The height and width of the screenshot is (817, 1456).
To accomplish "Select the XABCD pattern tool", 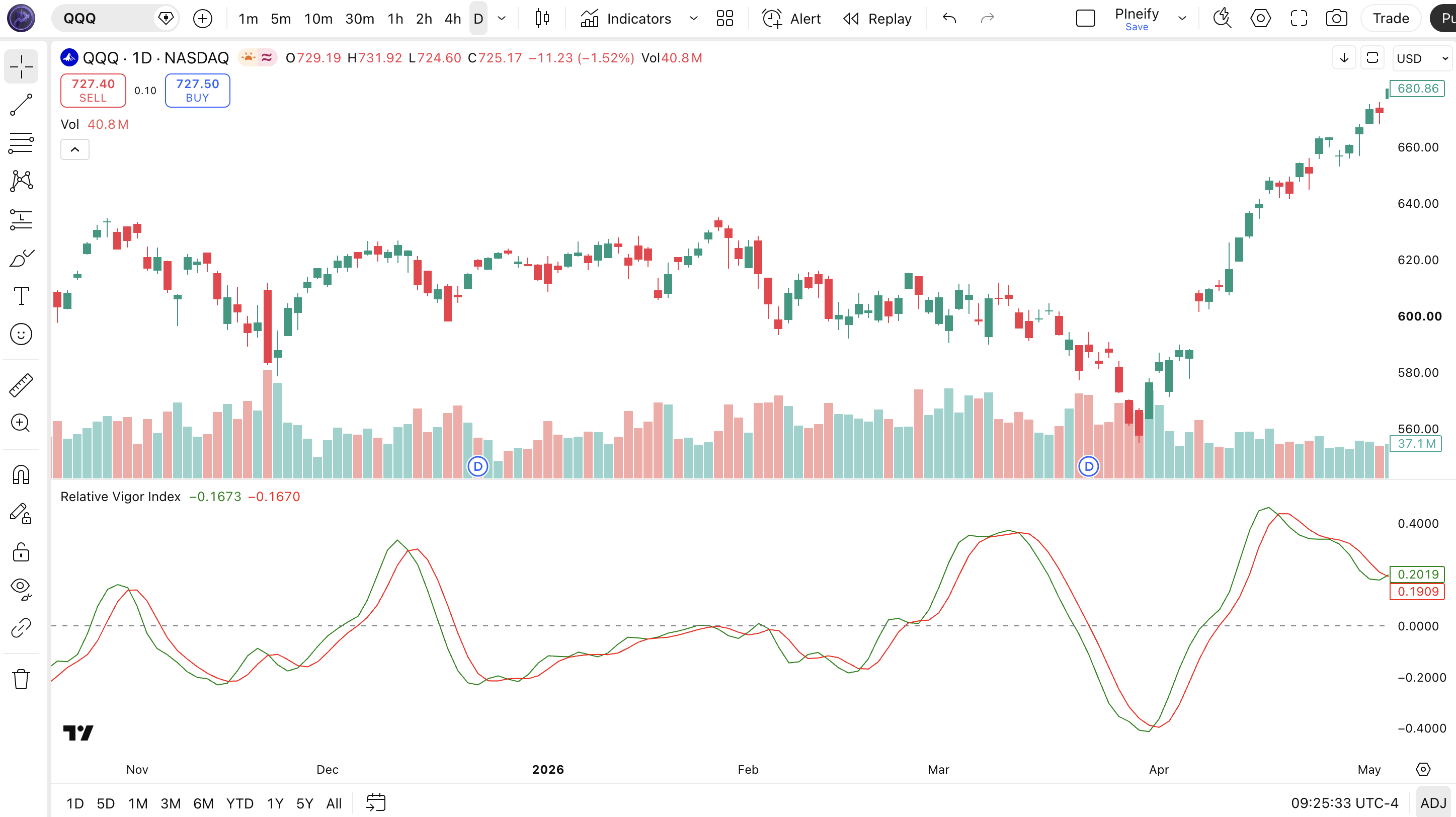I will pos(21,182).
